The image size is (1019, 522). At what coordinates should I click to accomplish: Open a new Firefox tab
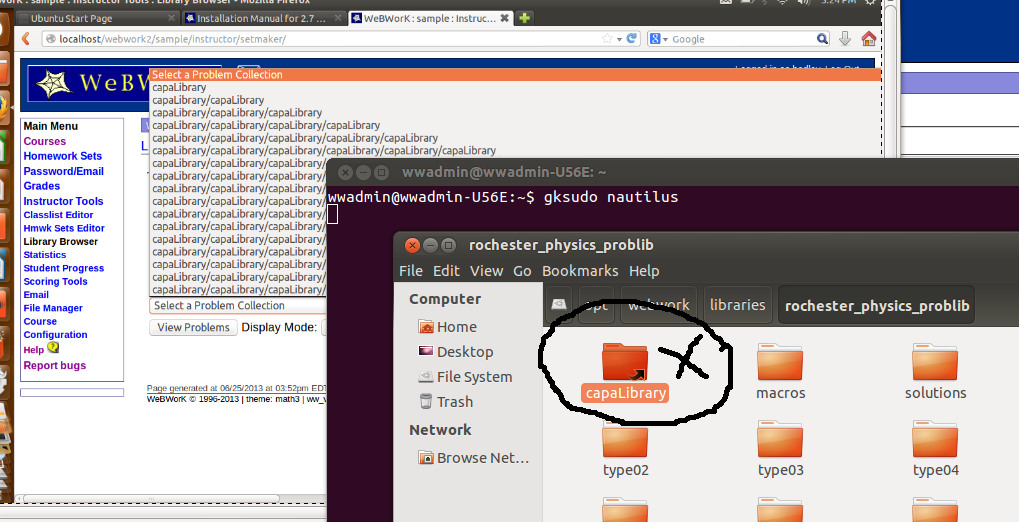click(524, 18)
